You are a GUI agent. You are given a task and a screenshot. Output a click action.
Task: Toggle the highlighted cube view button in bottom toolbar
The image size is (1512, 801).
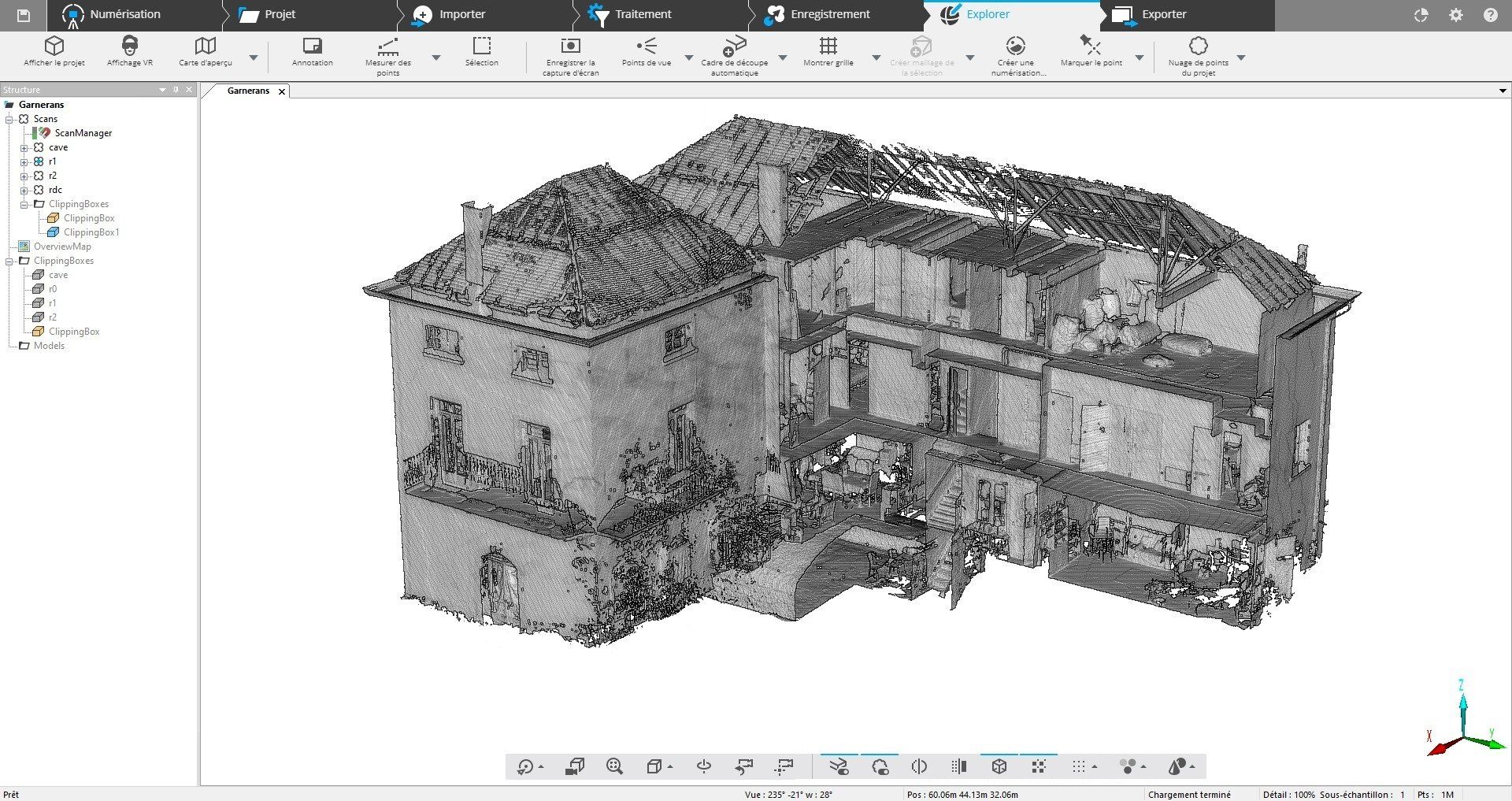(999, 766)
